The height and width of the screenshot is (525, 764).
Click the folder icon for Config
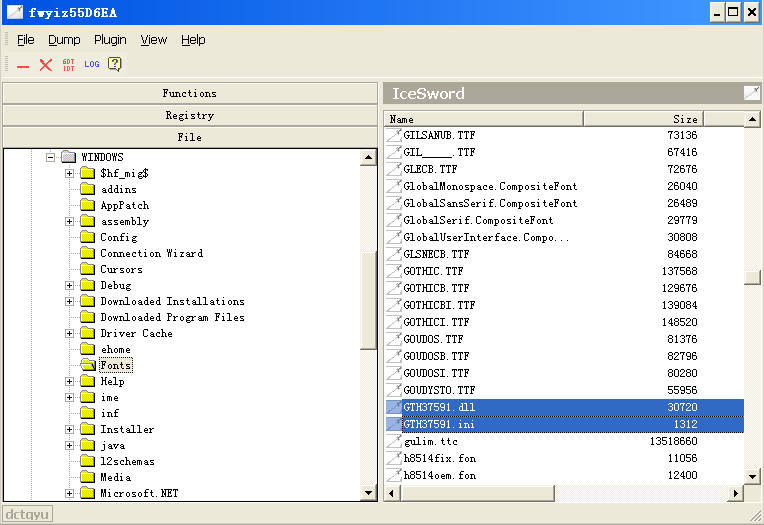click(x=88, y=237)
